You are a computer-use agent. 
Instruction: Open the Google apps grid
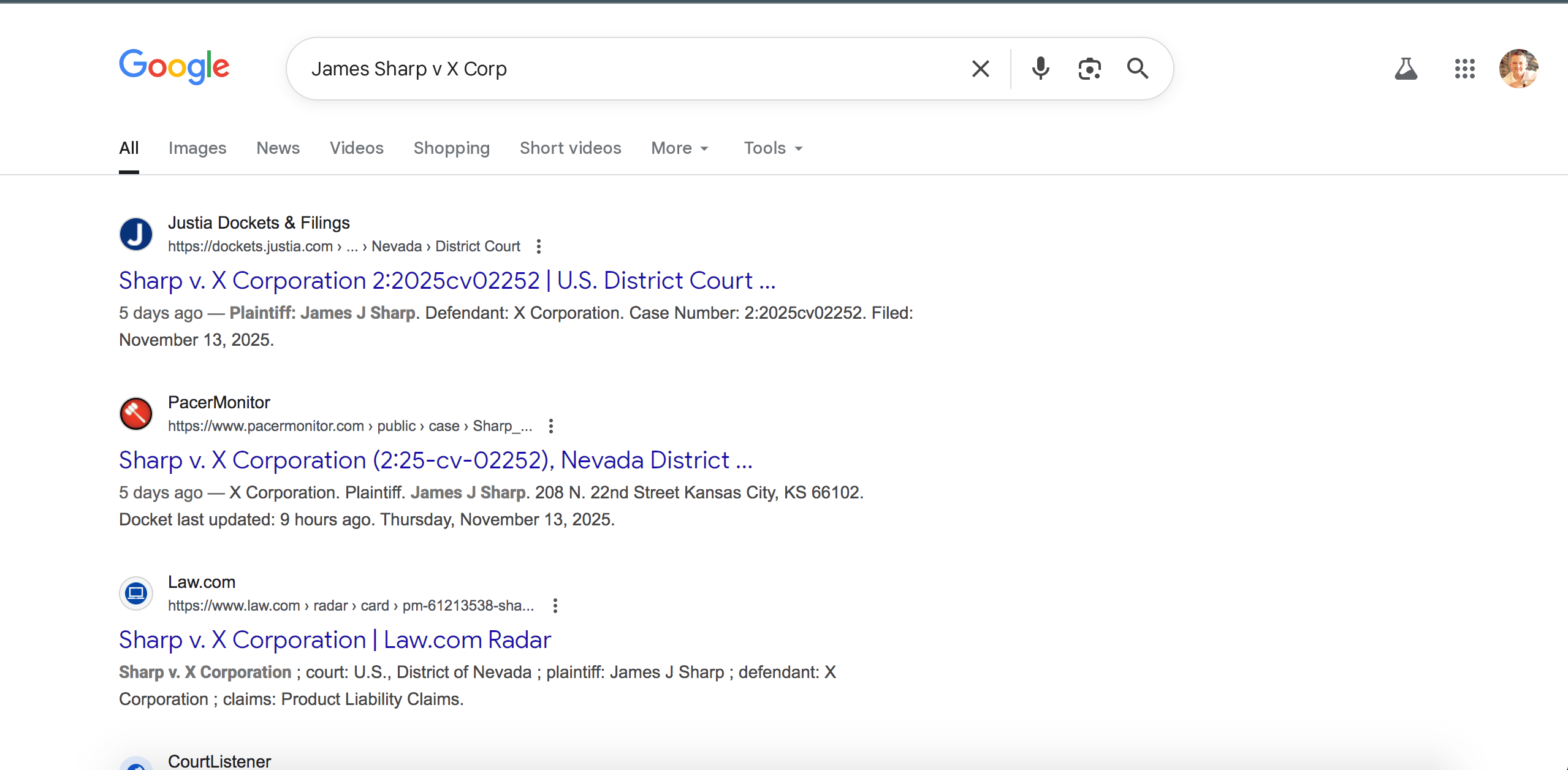1464,69
